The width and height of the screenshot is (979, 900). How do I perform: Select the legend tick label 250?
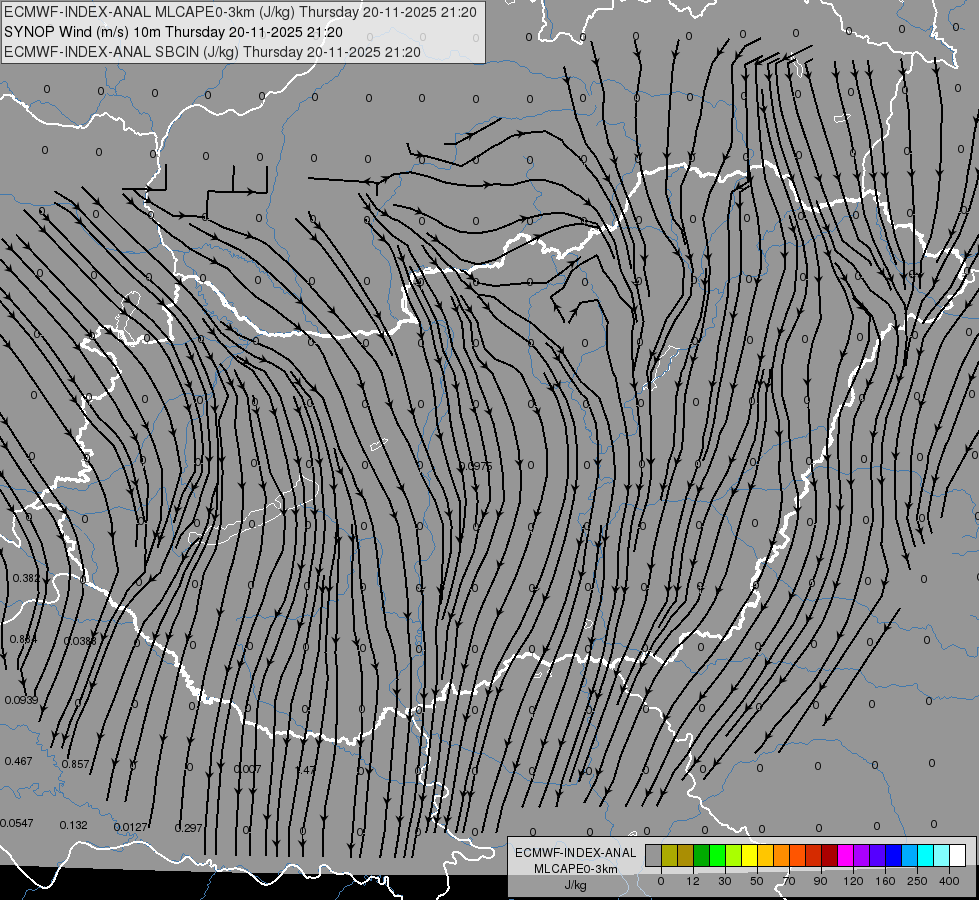tap(917, 881)
